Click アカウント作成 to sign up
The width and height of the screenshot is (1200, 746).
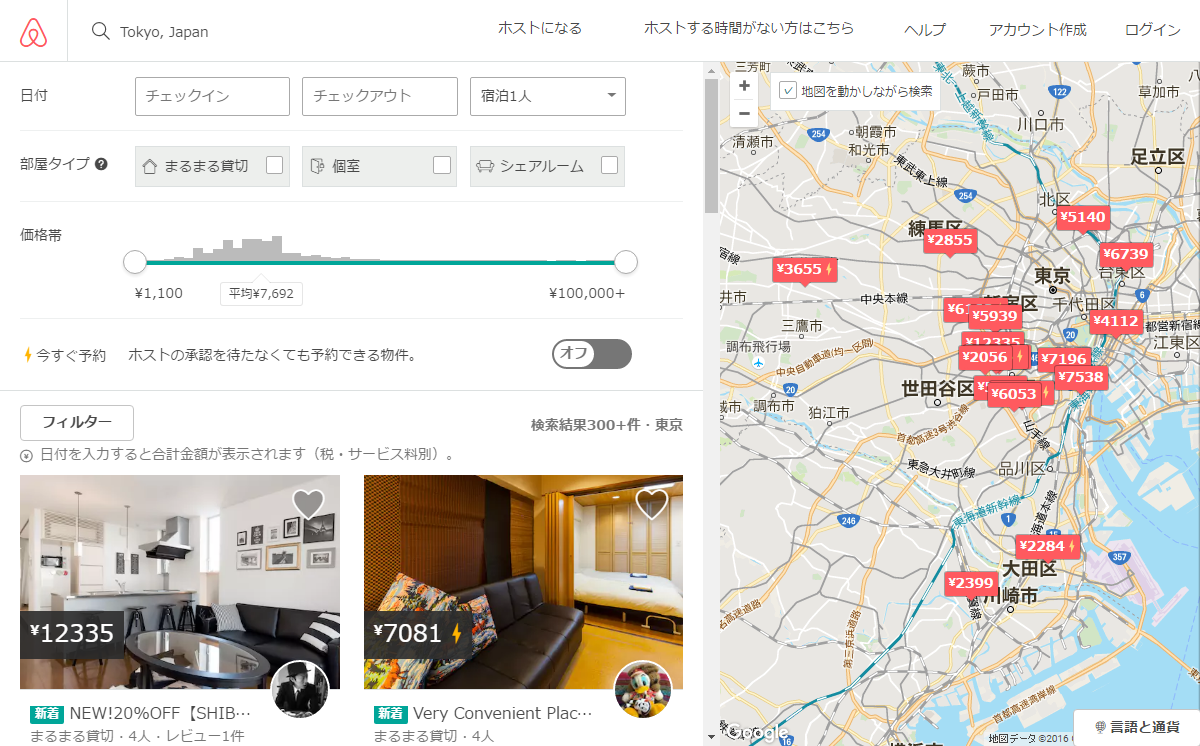[x=1037, y=30]
